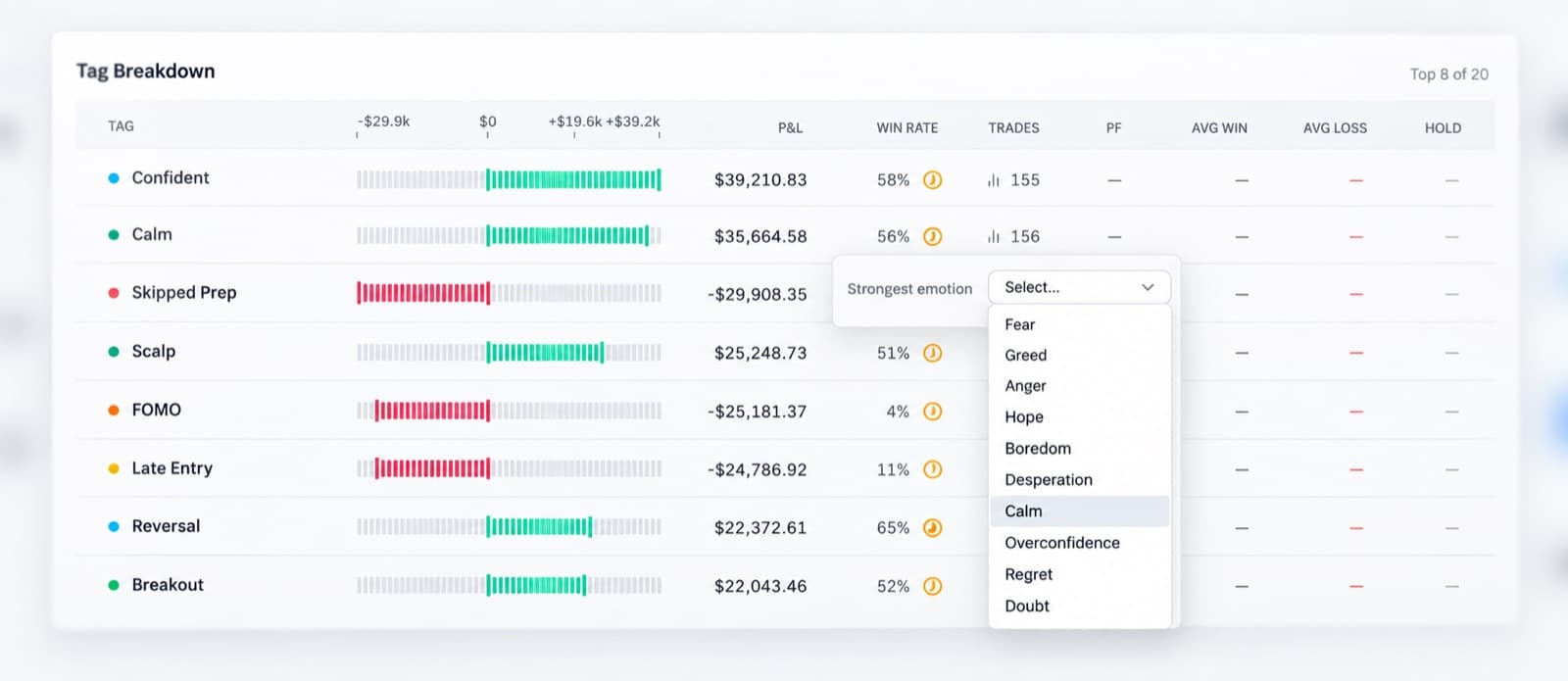Click the win rate icon in Scalp row

coord(933,353)
